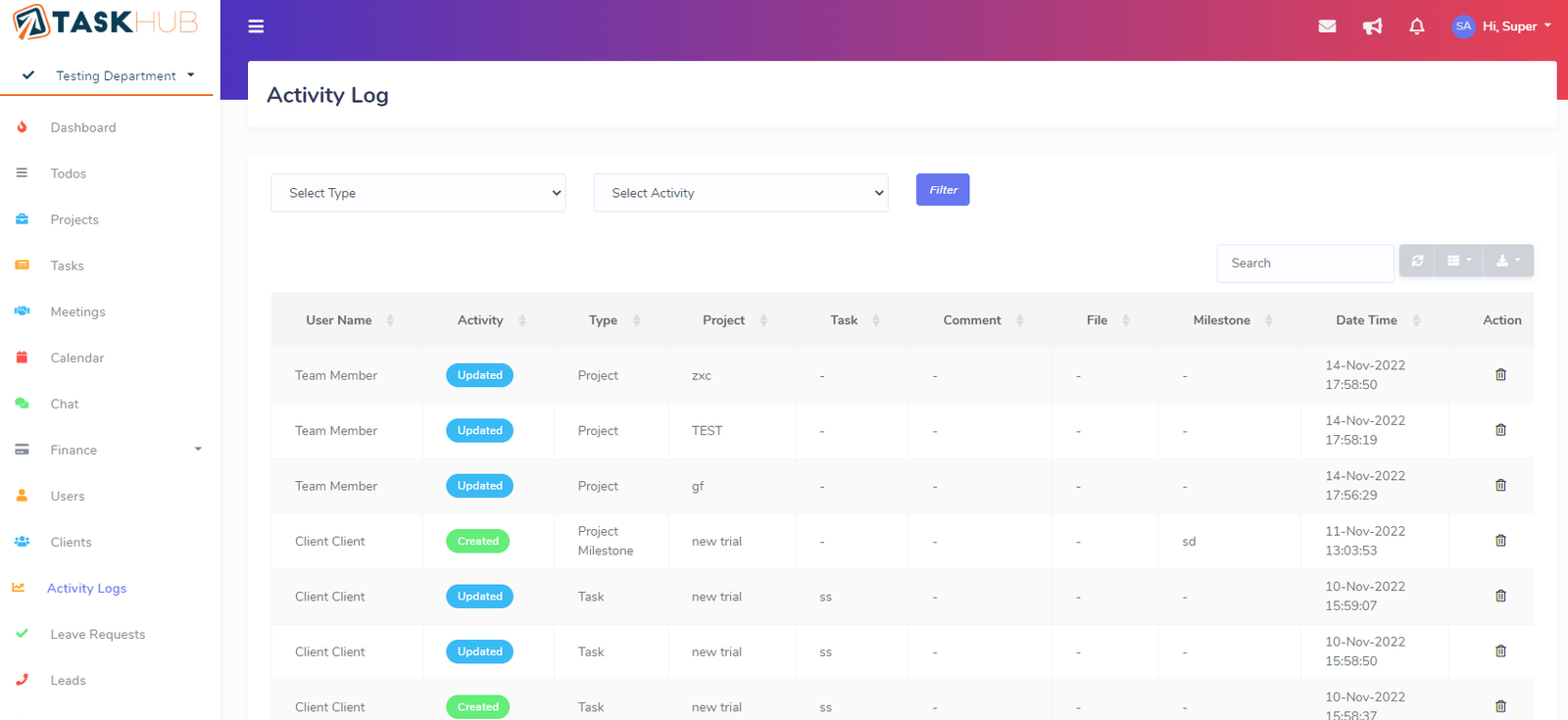Click into the Search input field
Screen dimensions: 1568x720
(1304, 264)
